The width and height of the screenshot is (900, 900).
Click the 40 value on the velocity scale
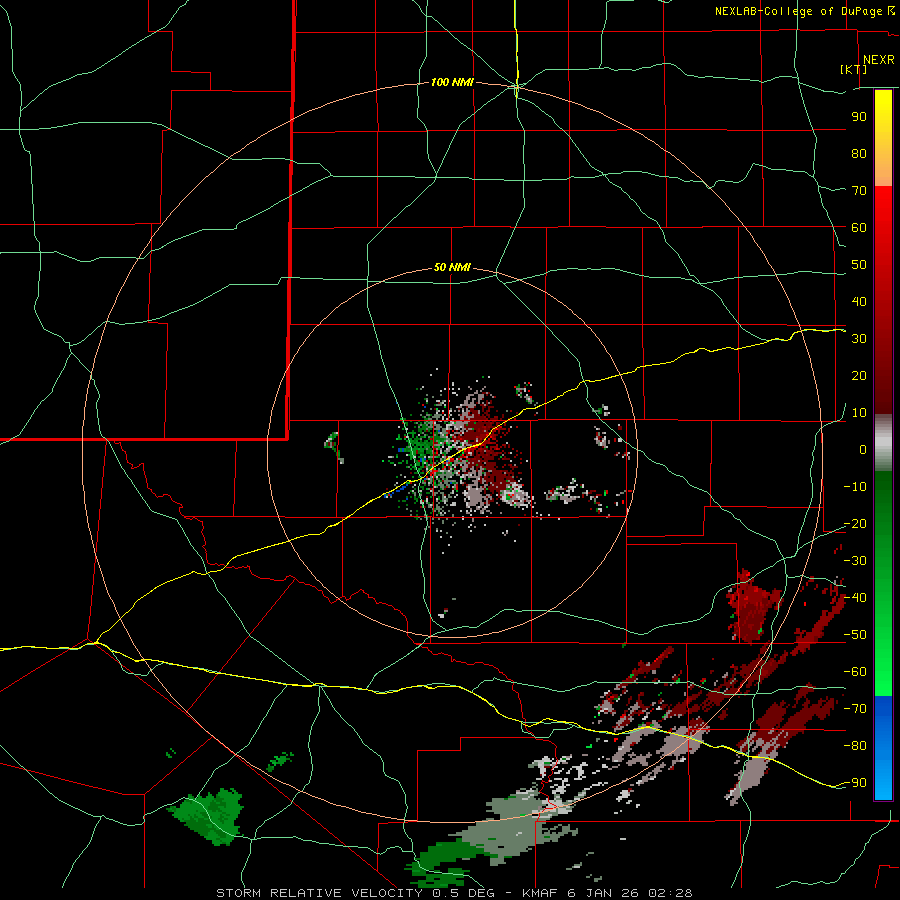click(859, 302)
